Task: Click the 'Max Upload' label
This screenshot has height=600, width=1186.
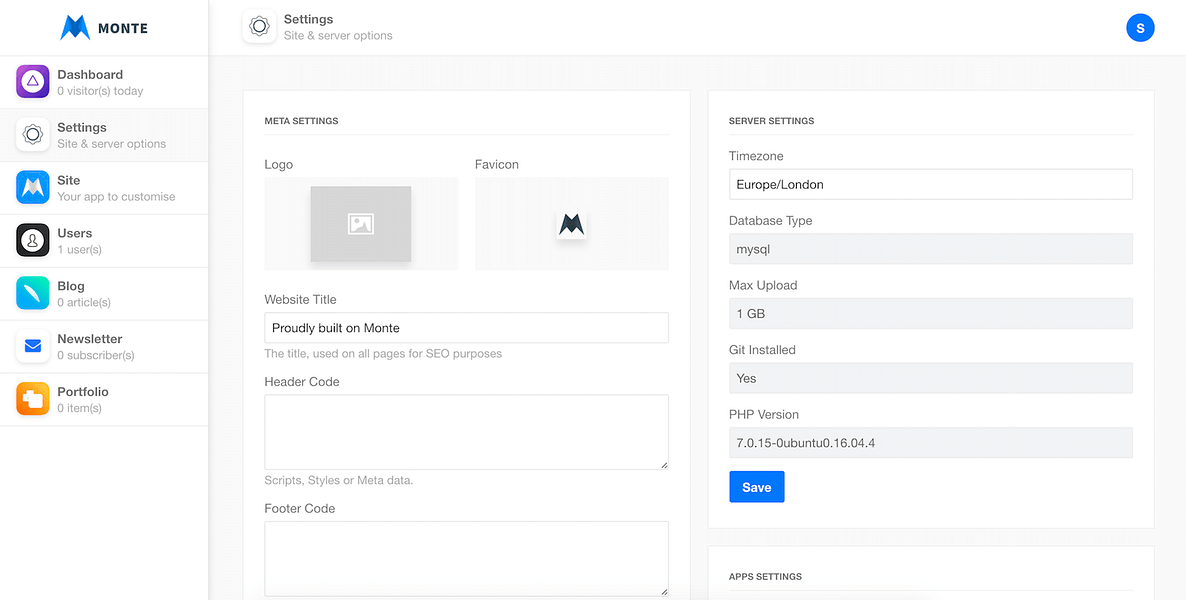Action: point(763,285)
